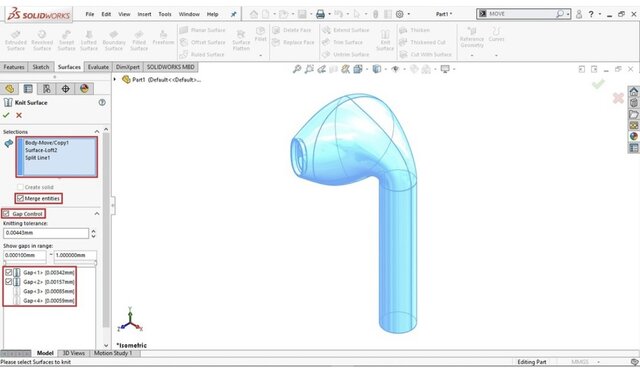Uncheck the Gap<1> checkbox

(9, 272)
